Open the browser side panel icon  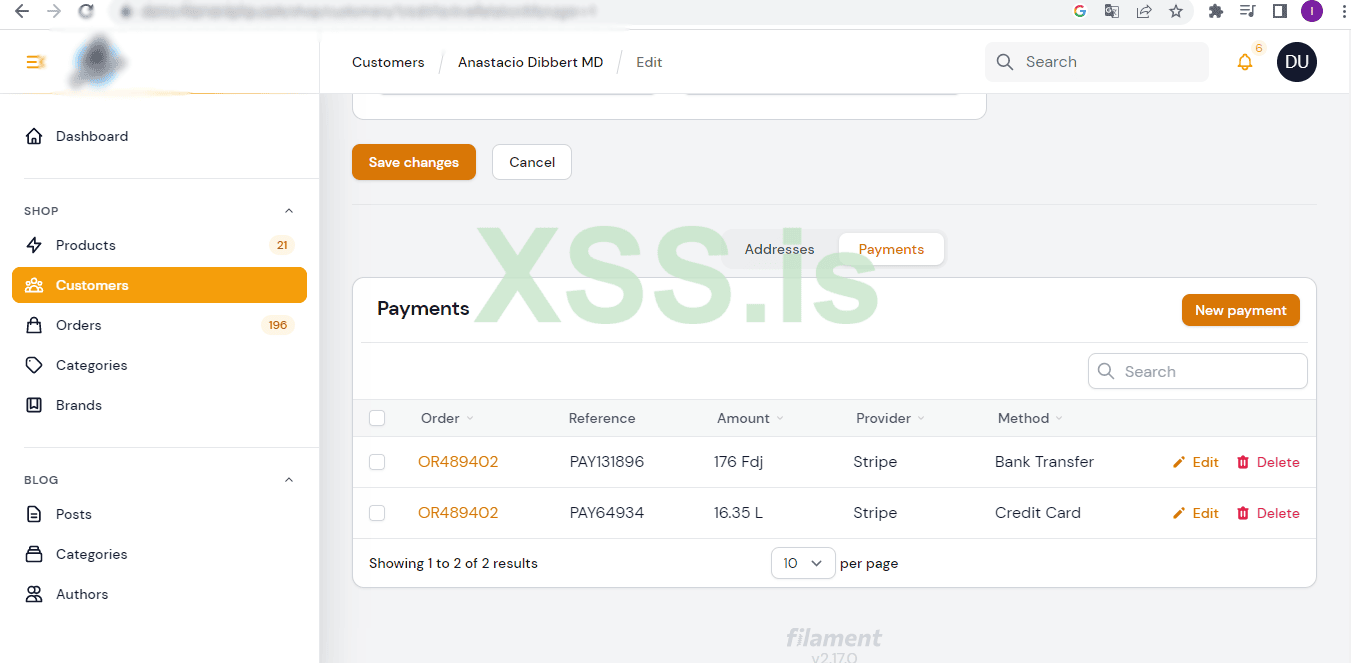pyautogui.click(x=1279, y=11)
